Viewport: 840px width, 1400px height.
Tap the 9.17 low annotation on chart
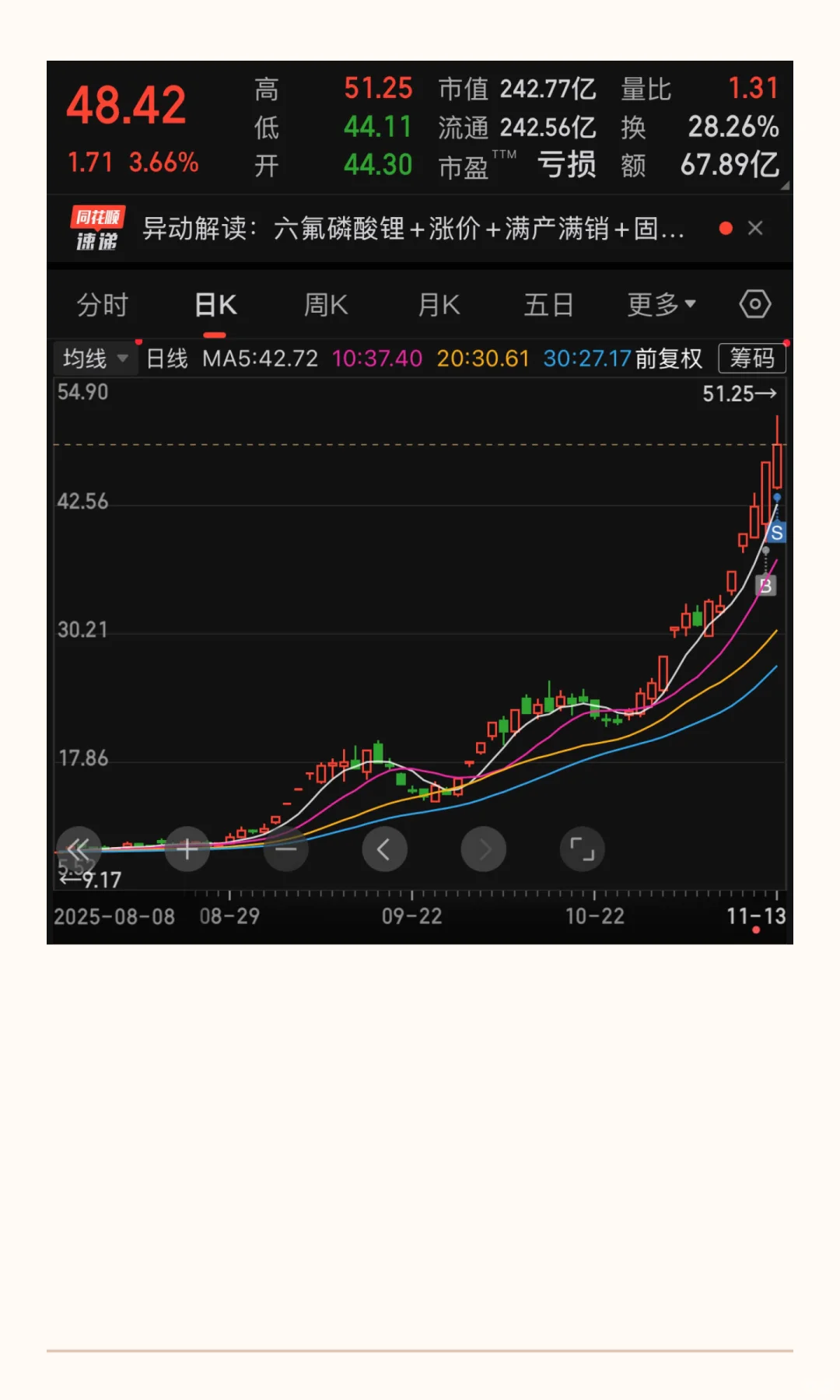(91, 880)
